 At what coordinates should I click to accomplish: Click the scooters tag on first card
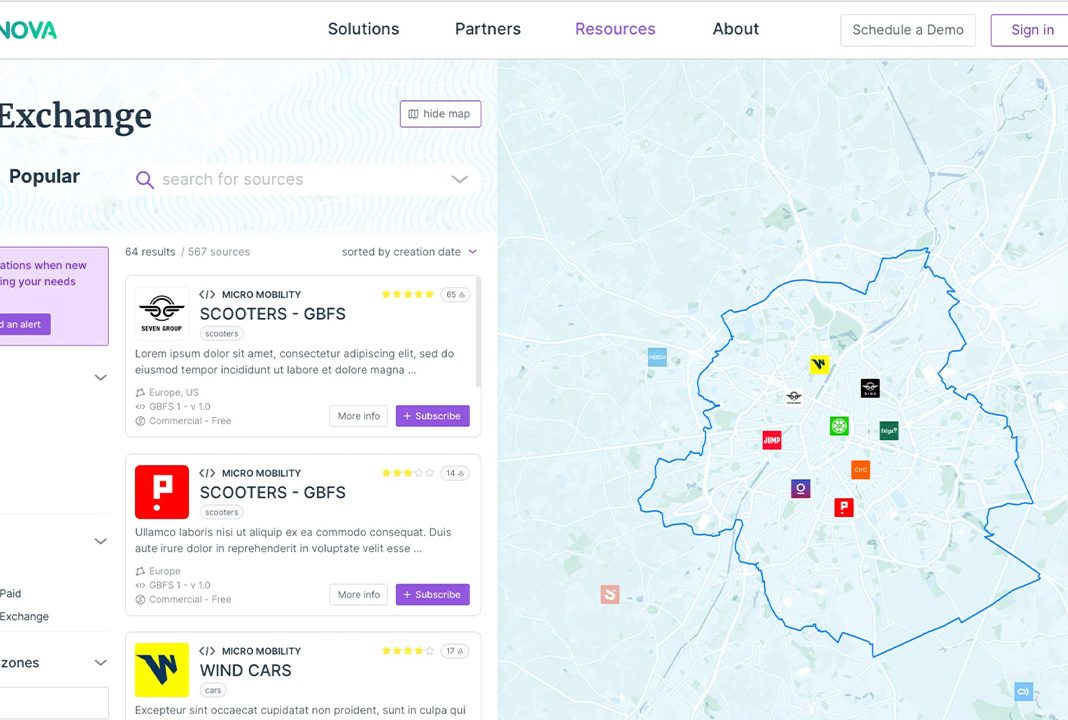[x=221, y=334]
